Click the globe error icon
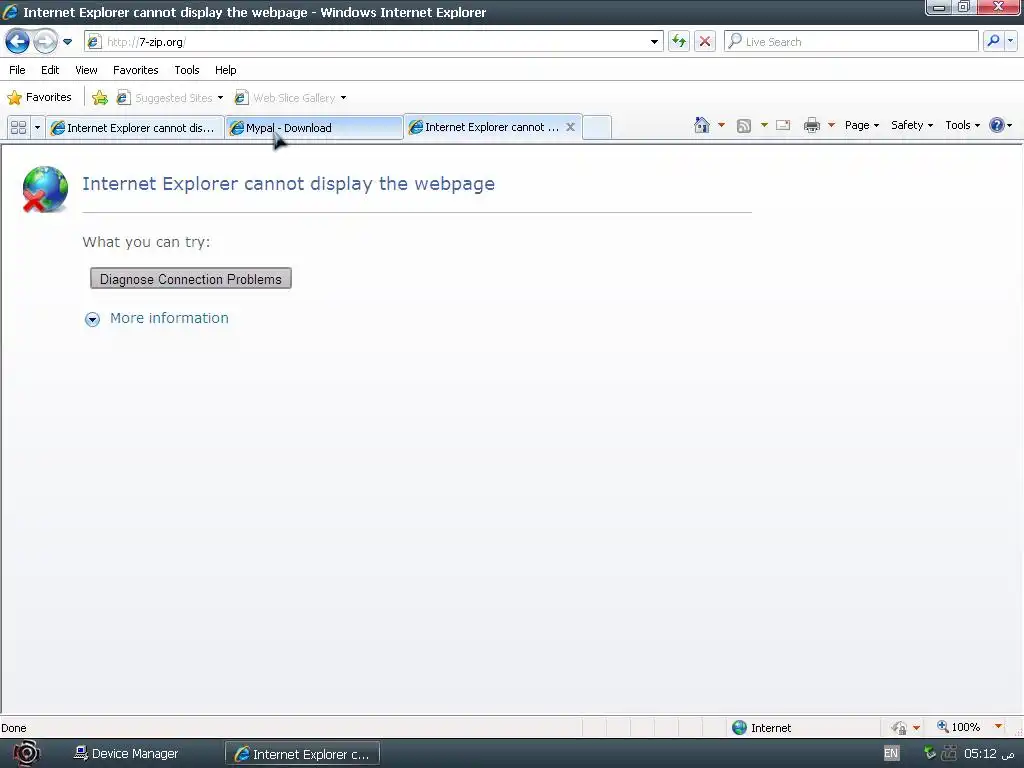Image resolution: width=1024 pixels, height=768 pixels. tap(45, 189)
